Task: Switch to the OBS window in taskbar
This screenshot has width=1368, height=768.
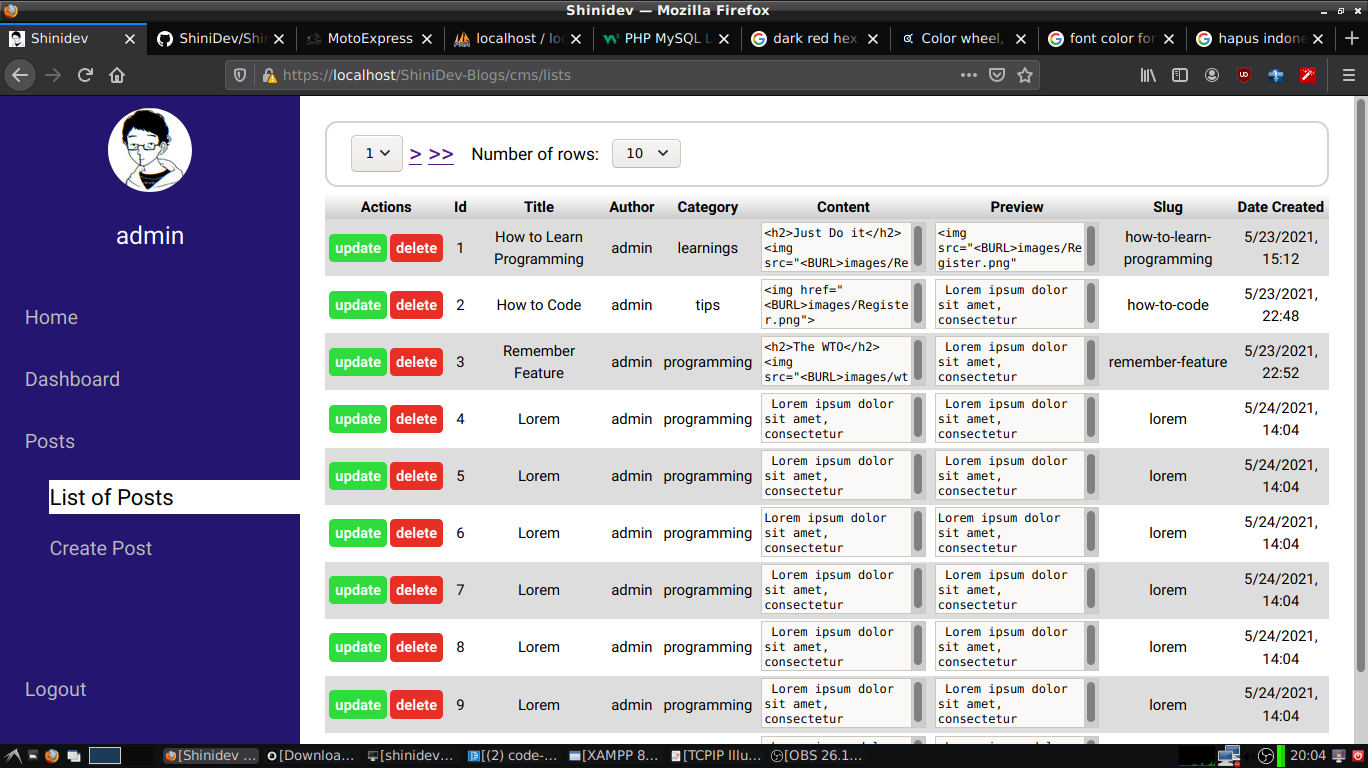Action: (x=816, y=756)
